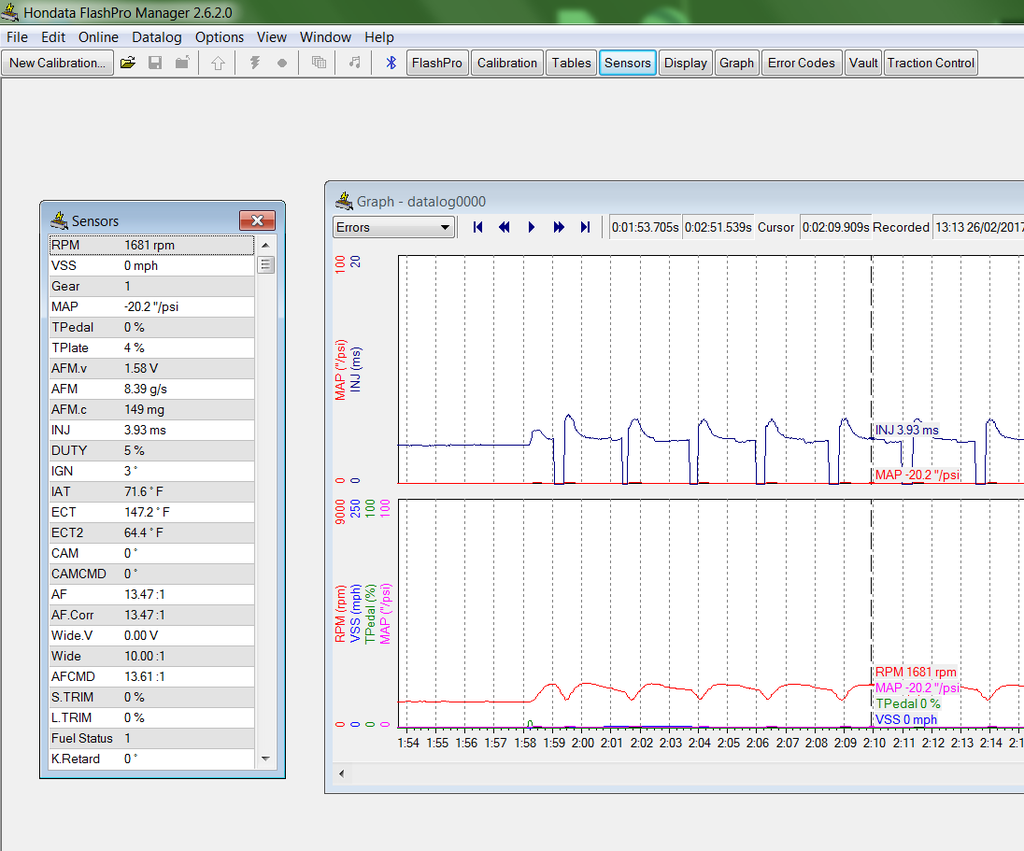Screen dimensions: 1024x851
Task: Click the upload arrow icon
Action: pos(217,63)
